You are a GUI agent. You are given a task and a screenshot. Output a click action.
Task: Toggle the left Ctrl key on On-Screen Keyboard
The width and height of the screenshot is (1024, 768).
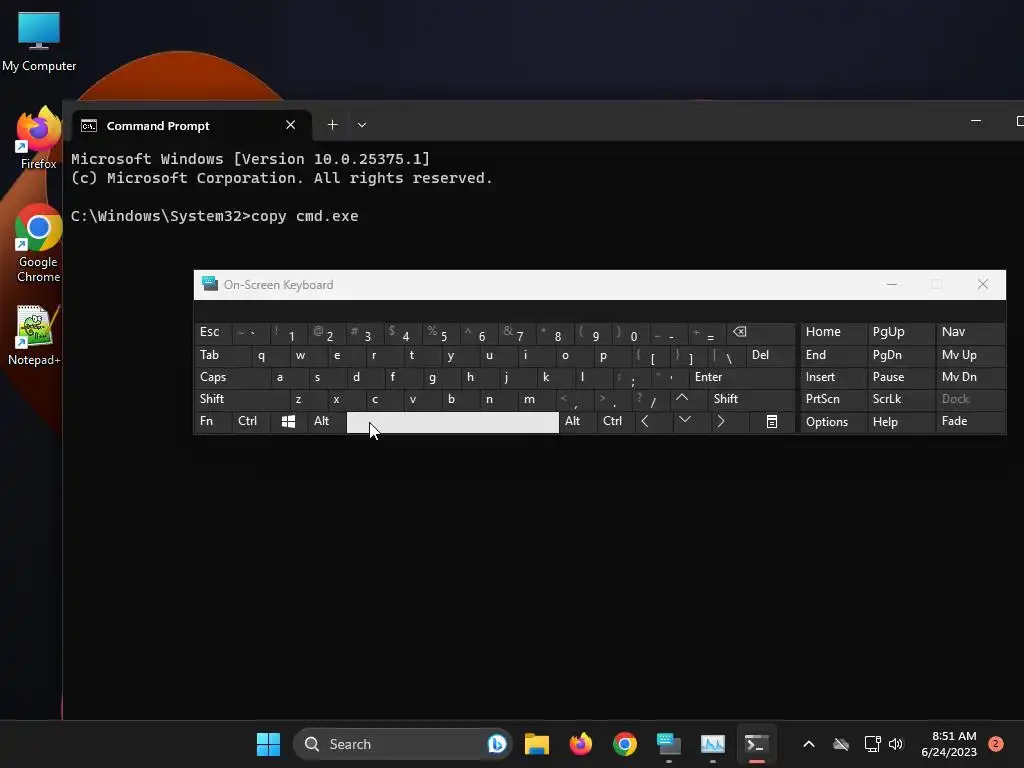250,422
